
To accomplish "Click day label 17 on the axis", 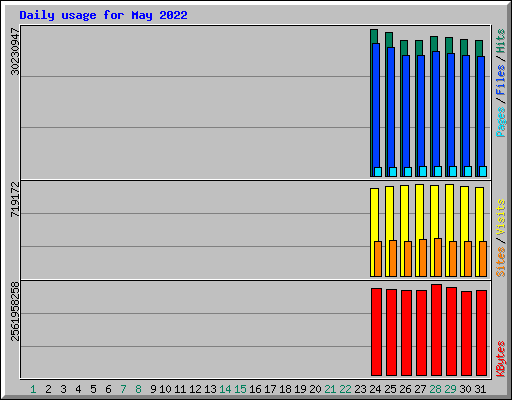I will [x=270, y=389].
